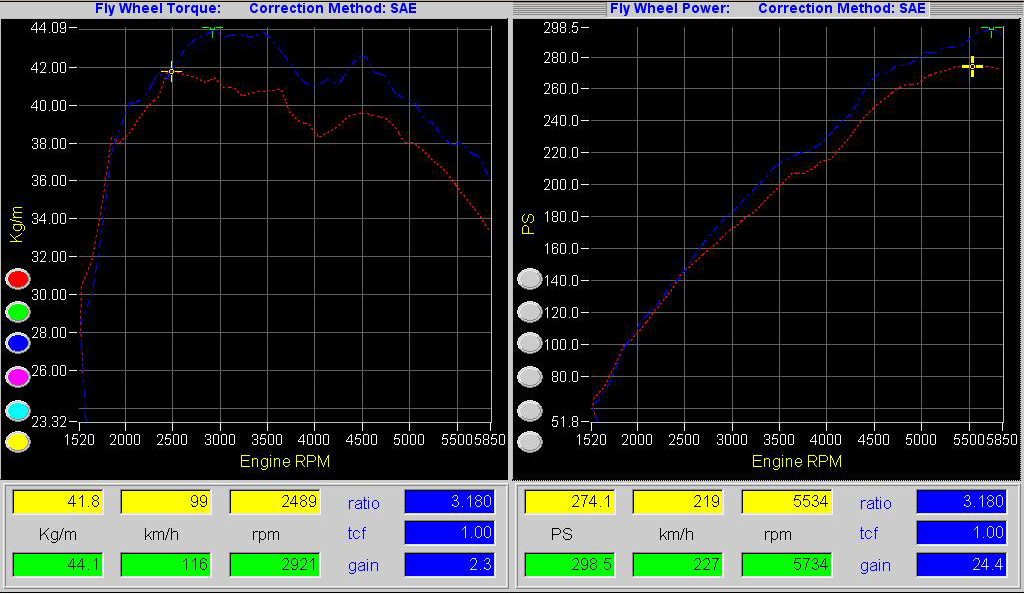The image size is (1024, 594).
Task: Click power panel gain field 24.4
Action: coord(961,565)
